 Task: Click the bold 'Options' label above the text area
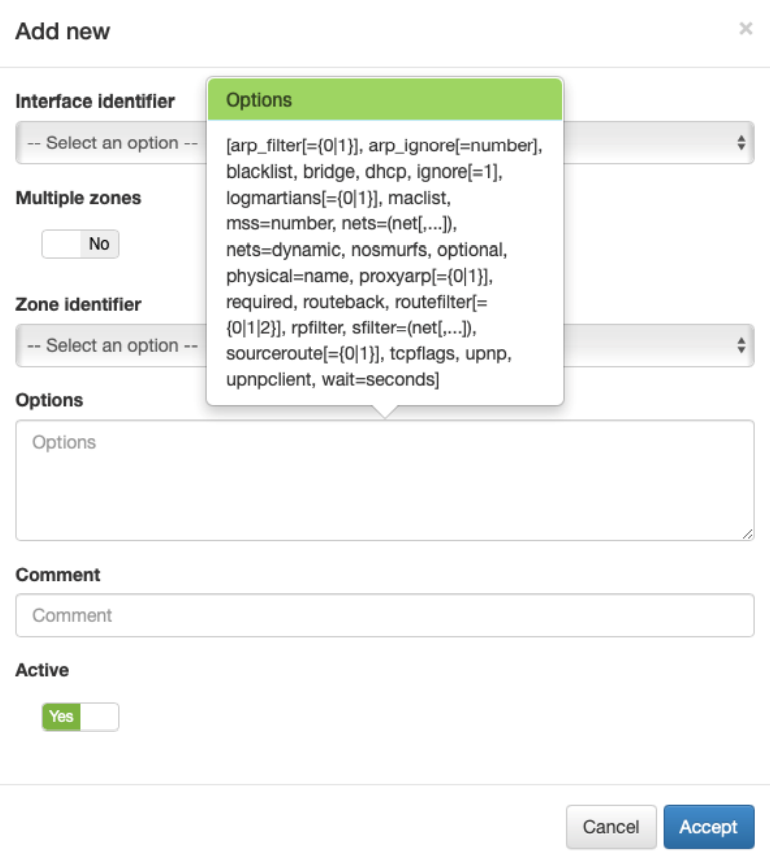coord(49,400)
